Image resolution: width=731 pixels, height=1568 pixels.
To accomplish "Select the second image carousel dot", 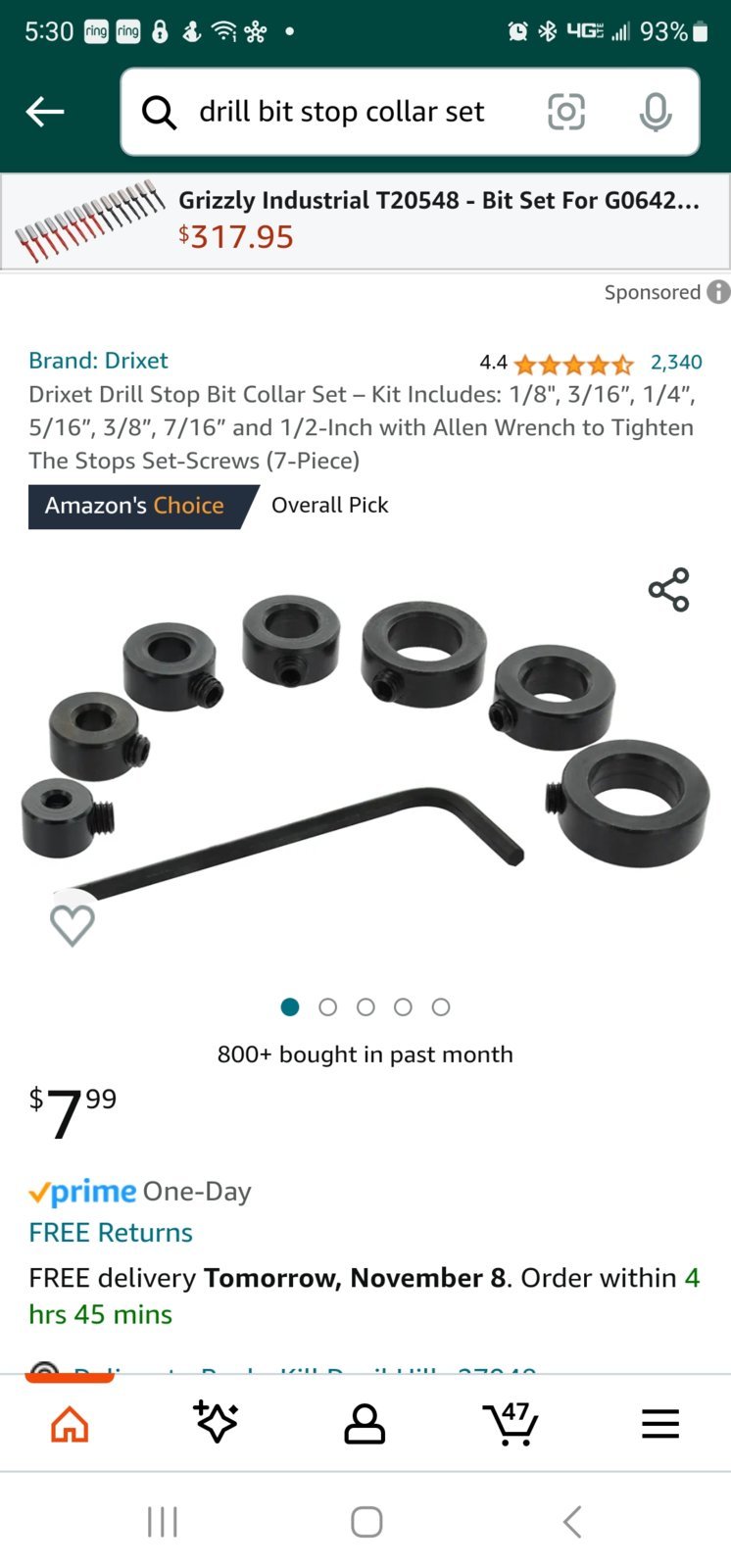I will pyautogui.click(x=328, y=1006).
